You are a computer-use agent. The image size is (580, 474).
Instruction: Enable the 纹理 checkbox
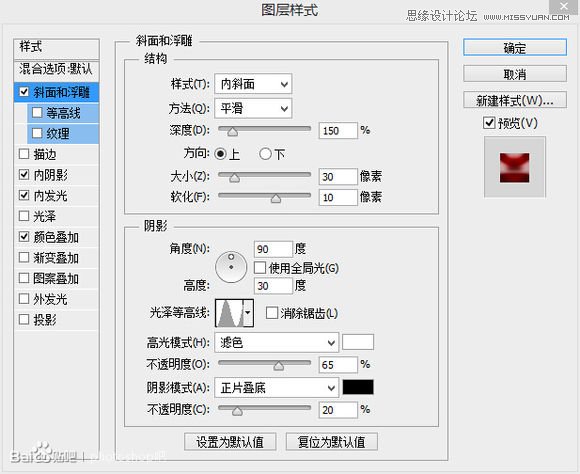[x=37, y=133]
